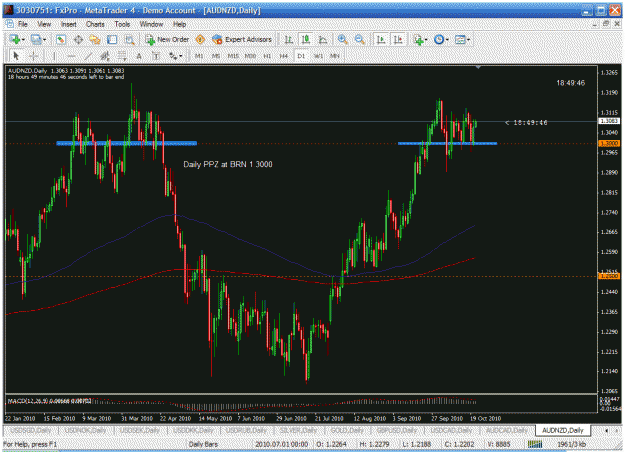
Task: Switch timeframe to M30
Action: (250, 56)
